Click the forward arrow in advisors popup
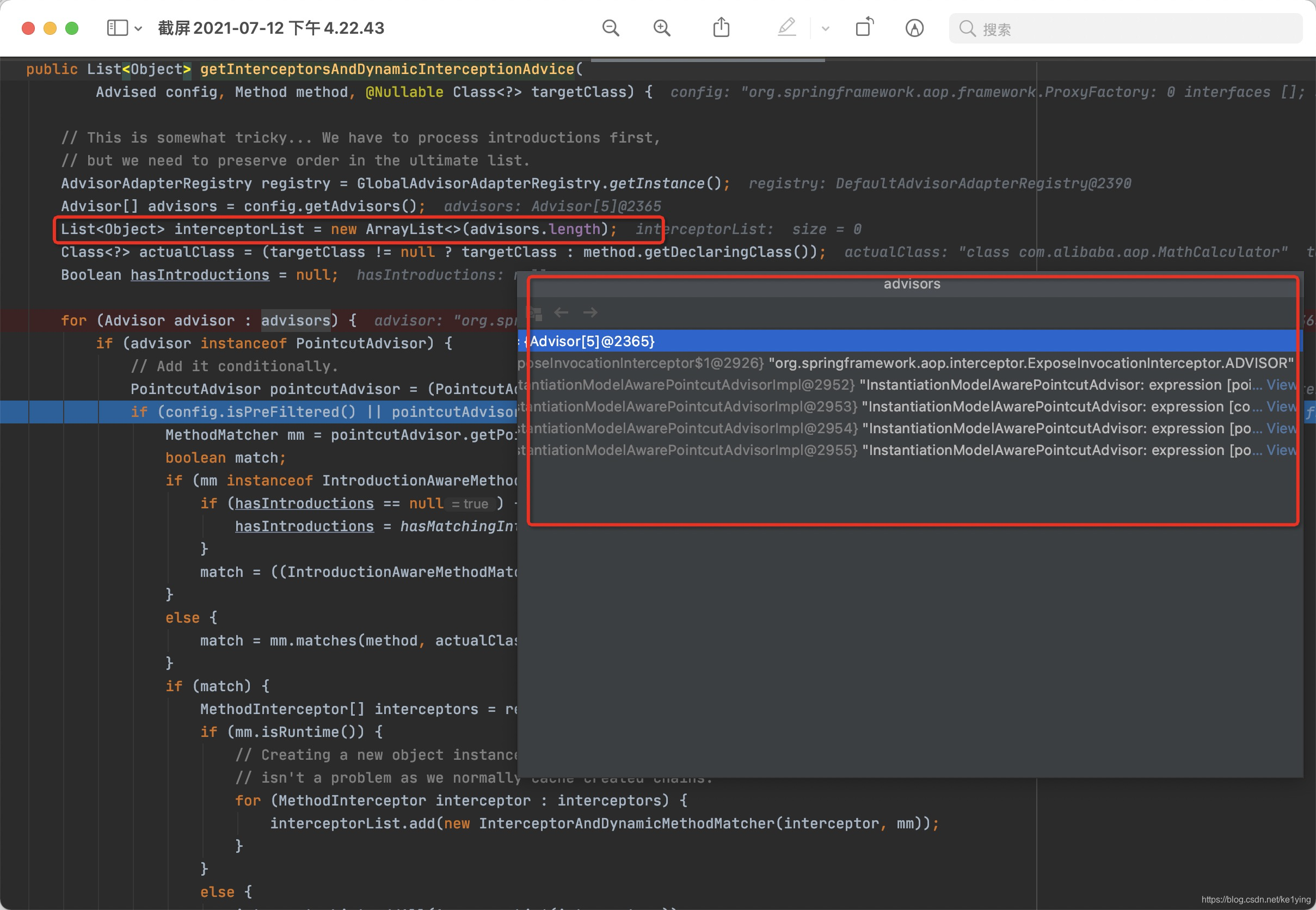The image size is (1316, 910). tap(590, 312)
